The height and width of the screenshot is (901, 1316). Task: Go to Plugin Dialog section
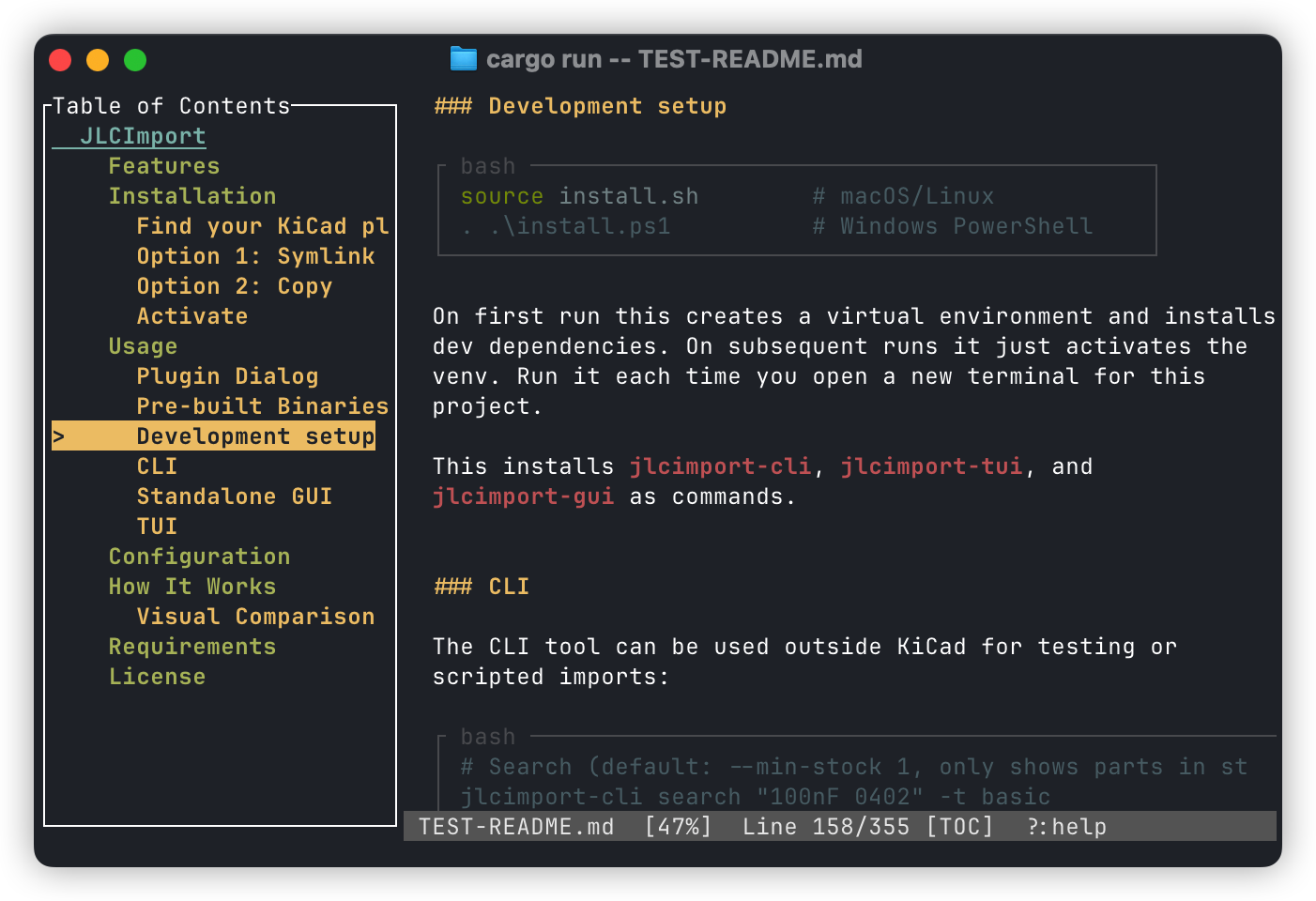pos(227,376)
